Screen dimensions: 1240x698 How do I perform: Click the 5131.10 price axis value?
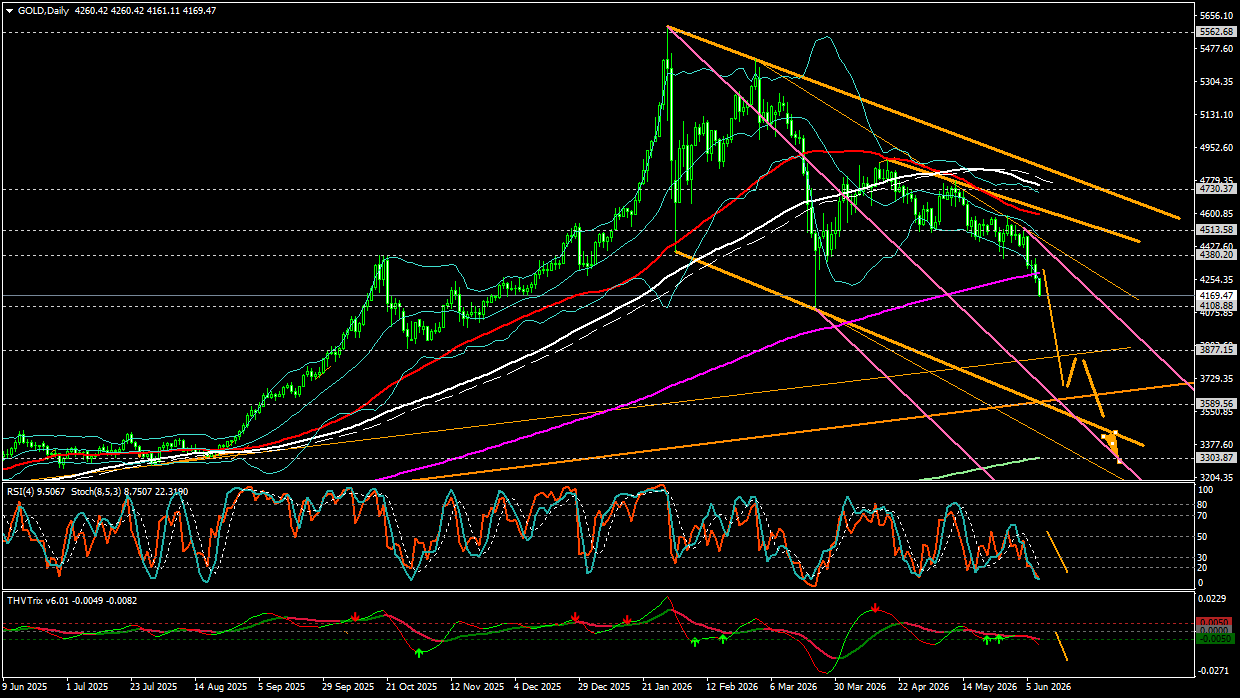tap(1217, 115)
